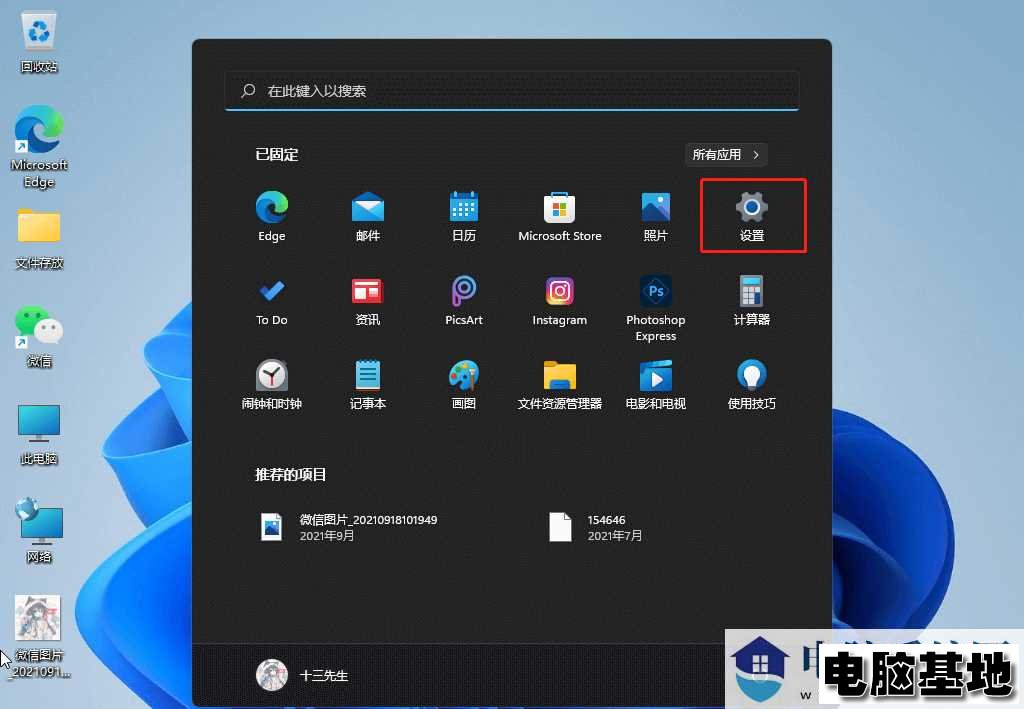This screenshot has width=1024, height=709.
Task: Open Instagram app
Action: pyautogui.click(x=560, y=301)
